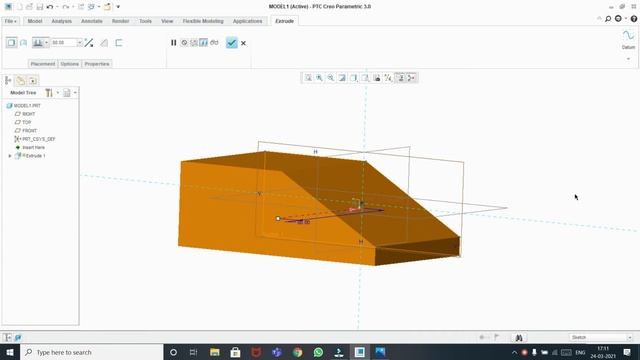Viewport: 640px width, 360px height.
Task: Switch to the Annotate ribbon tab
Action: [x=92, y=21]
